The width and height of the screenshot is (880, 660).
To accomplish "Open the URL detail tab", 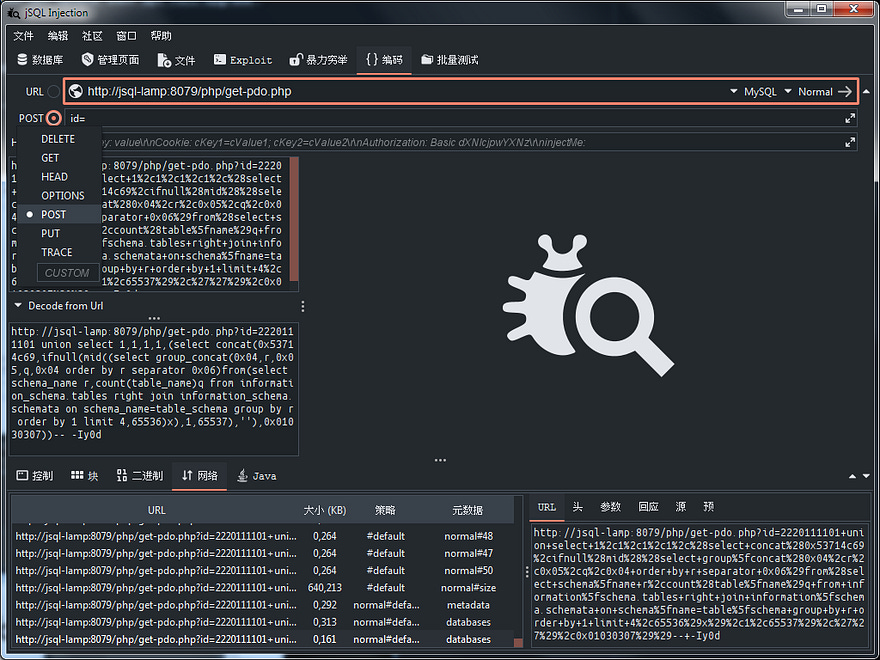I will 547,507.
